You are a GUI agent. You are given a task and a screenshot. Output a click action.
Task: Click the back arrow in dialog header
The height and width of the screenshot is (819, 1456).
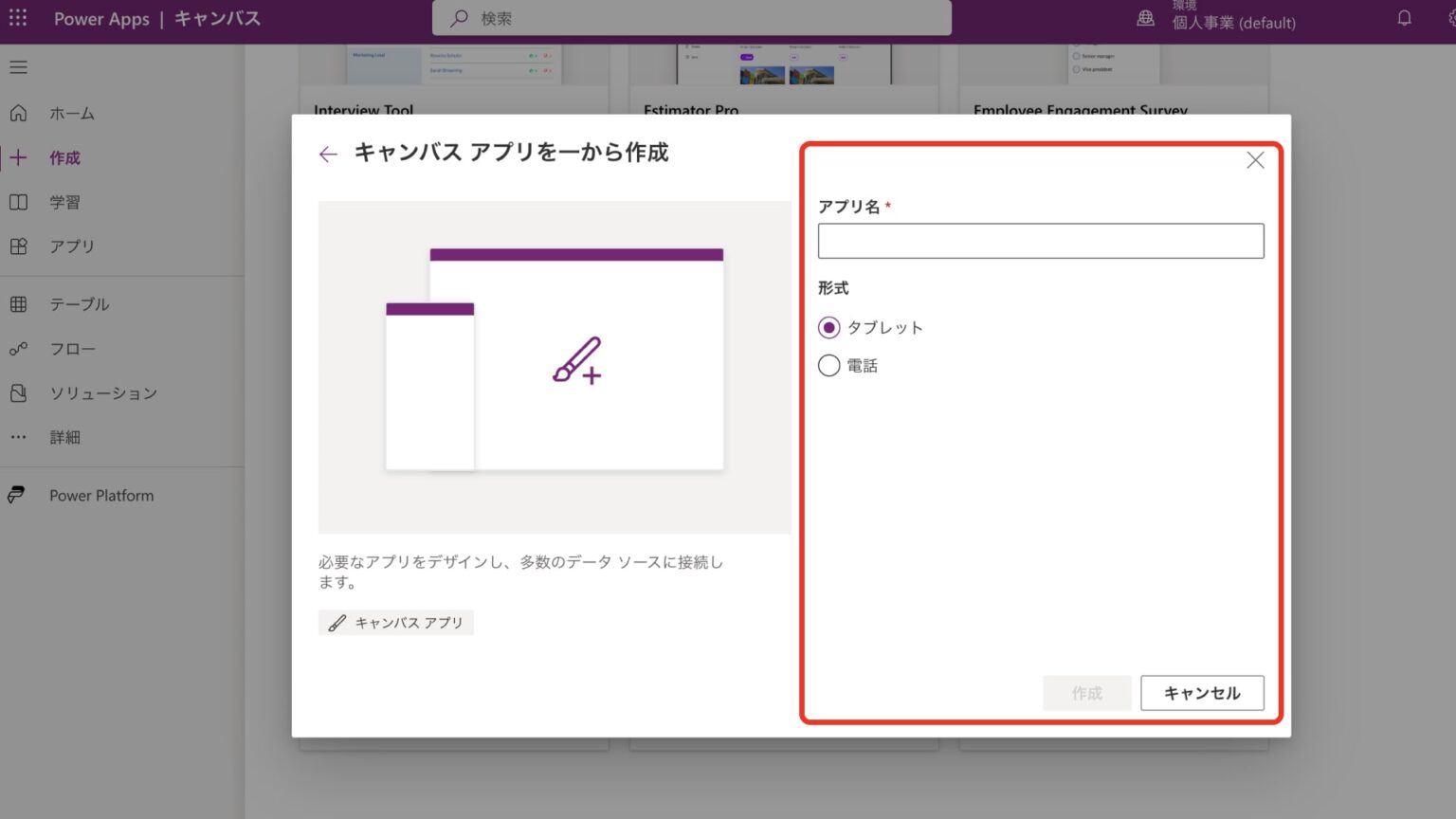coord(328,154)
